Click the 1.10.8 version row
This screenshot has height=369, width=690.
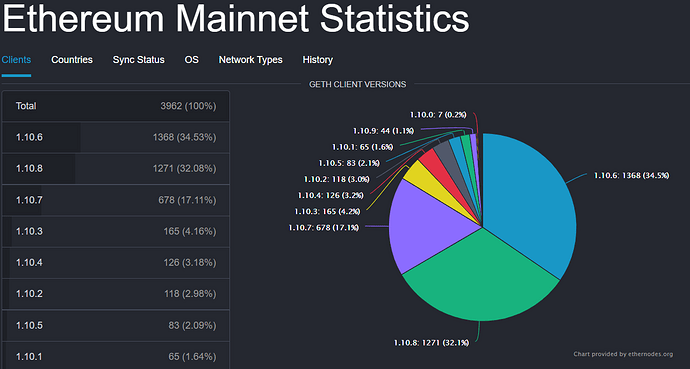[x=116, y=169]
